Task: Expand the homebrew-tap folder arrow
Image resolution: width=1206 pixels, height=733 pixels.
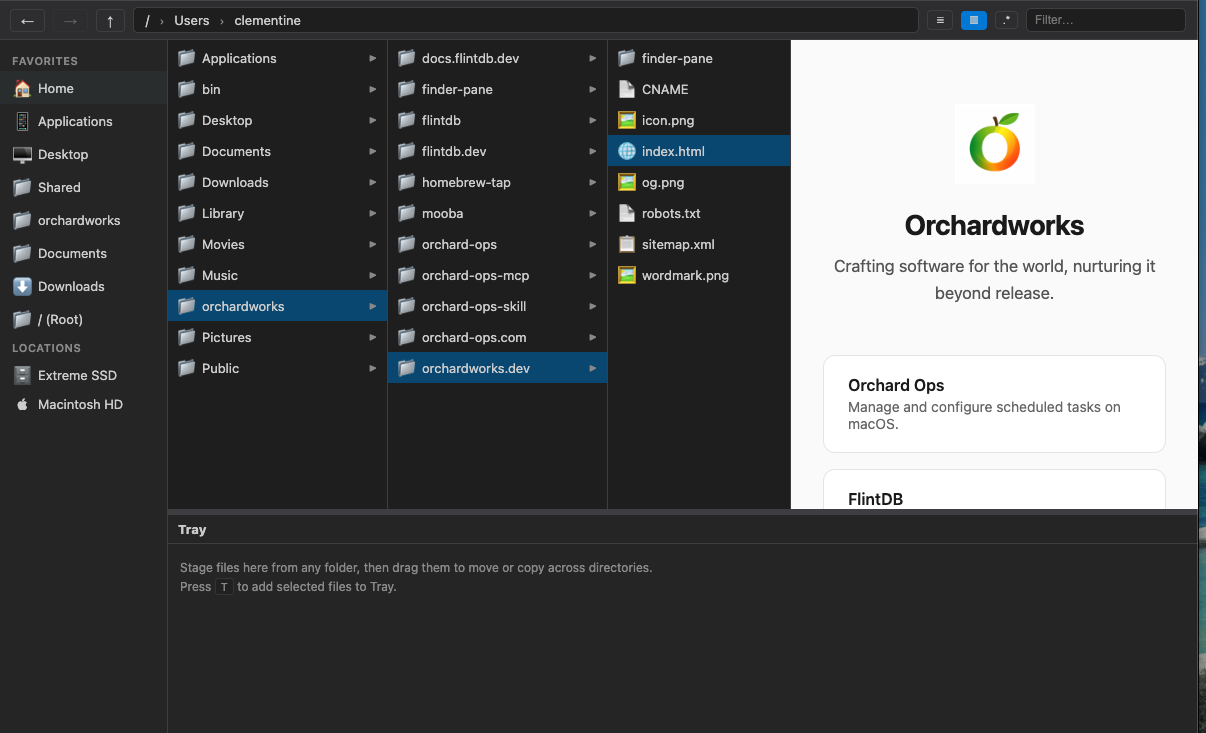Action: (593, 183)
